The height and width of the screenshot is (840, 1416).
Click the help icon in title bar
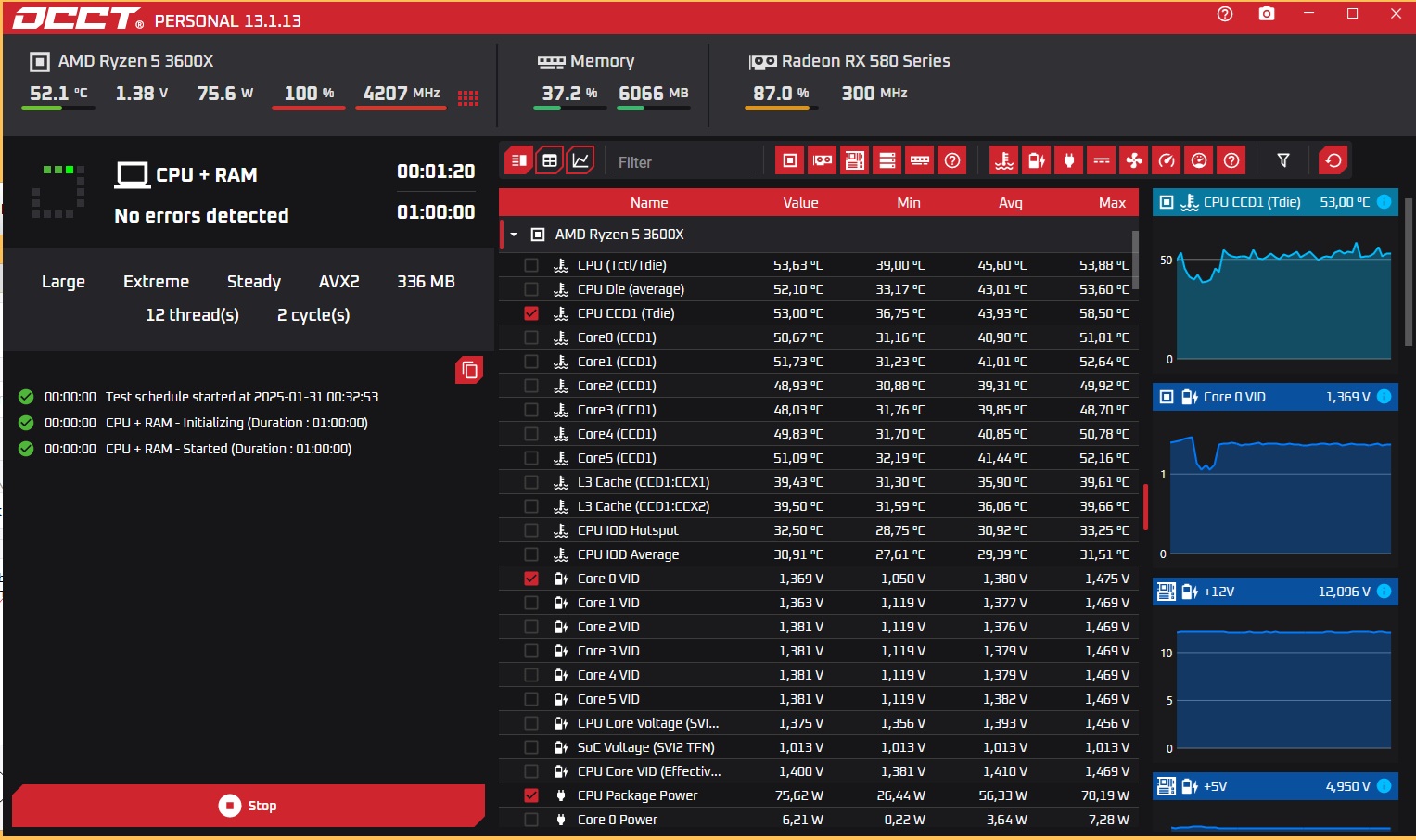click(1225, 14)
